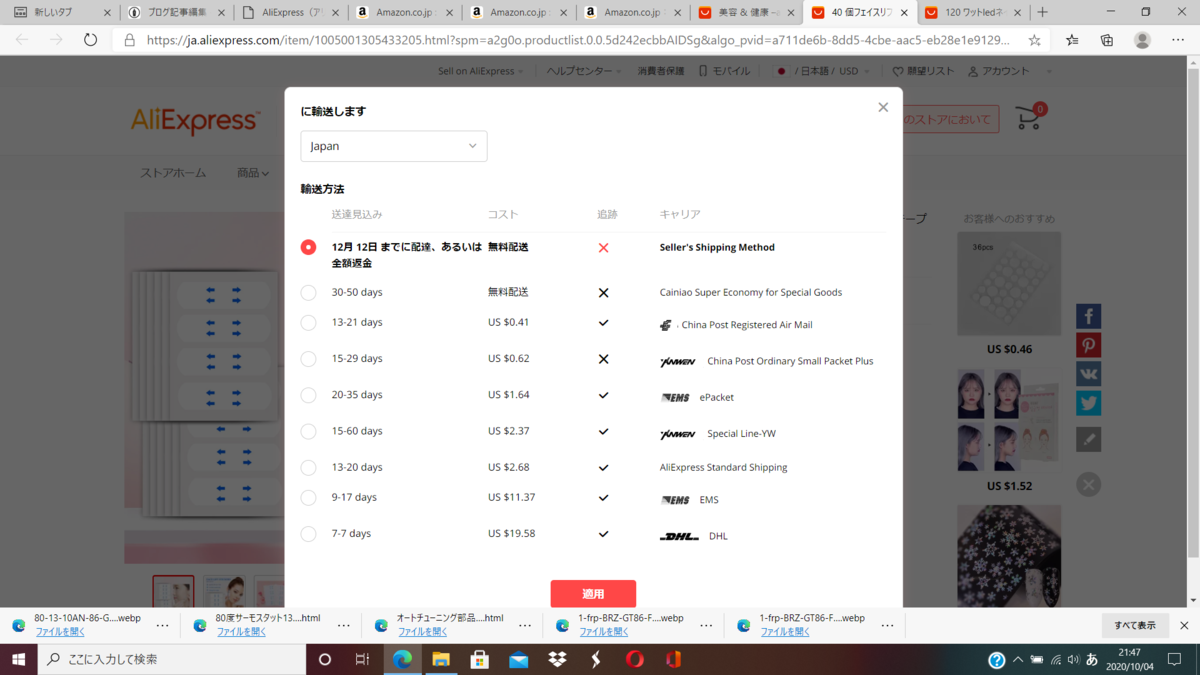Select DHL 7-7 days shipping
Screen dimensions: 1200x675
[x=308, y=534]
